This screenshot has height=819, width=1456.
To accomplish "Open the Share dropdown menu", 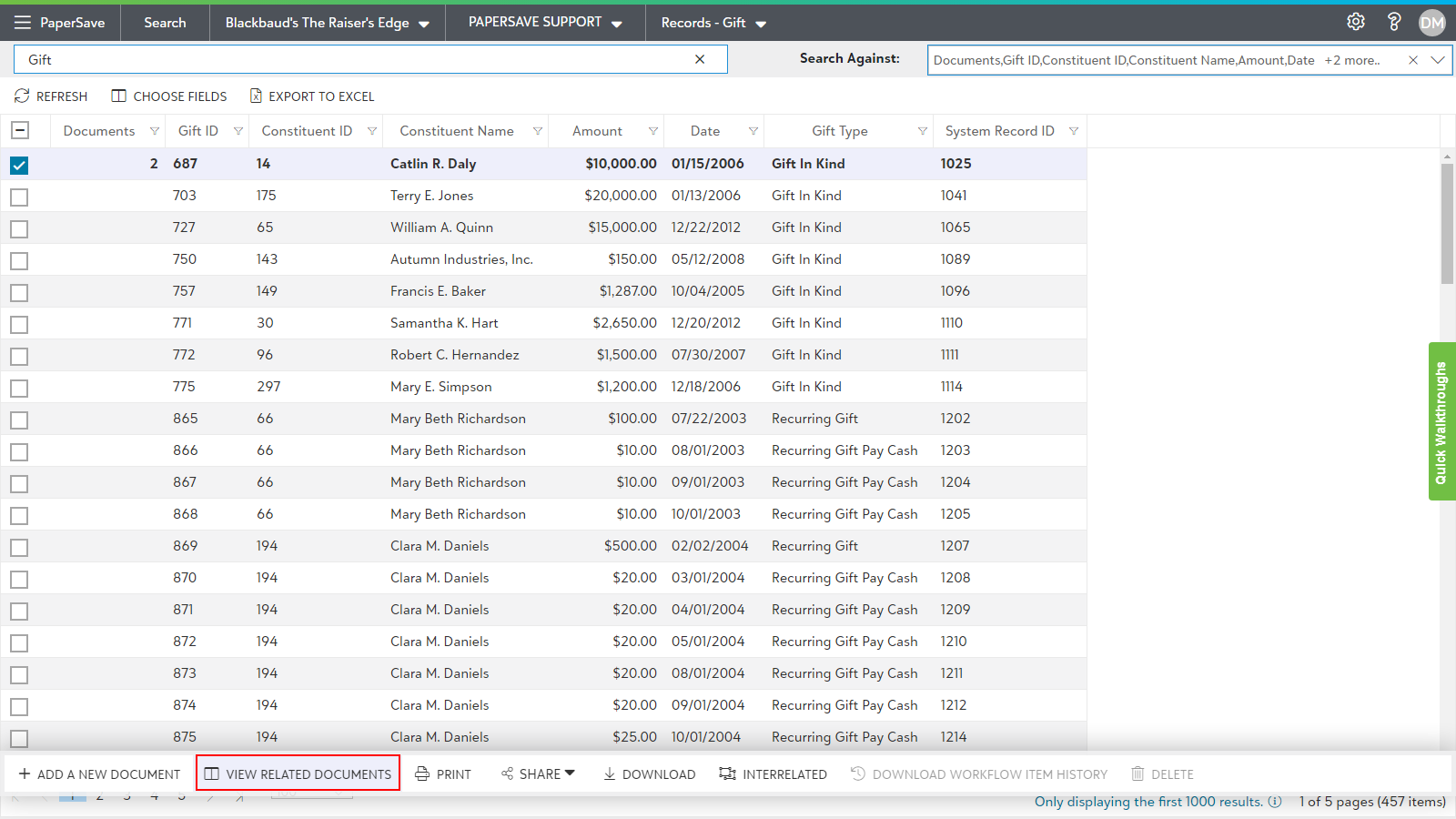I will (x=539, y=773).
